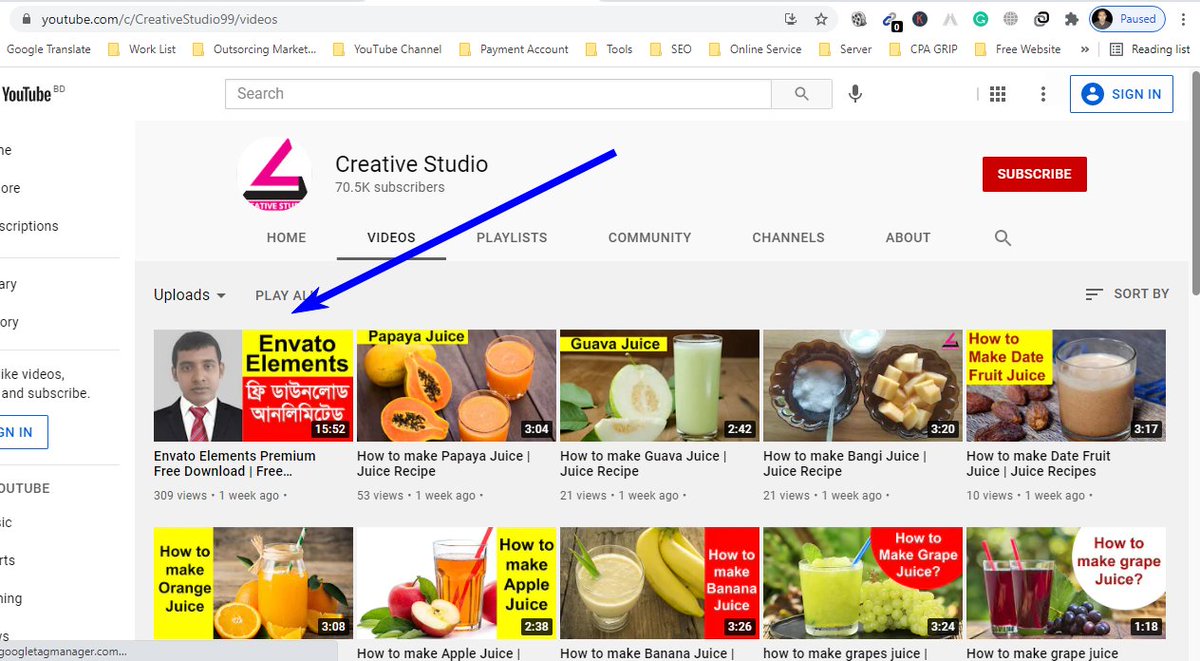The image size is (1200, 661).
Task: Open the CPA GRIP bookmark folder
Action: pos(923,49)
